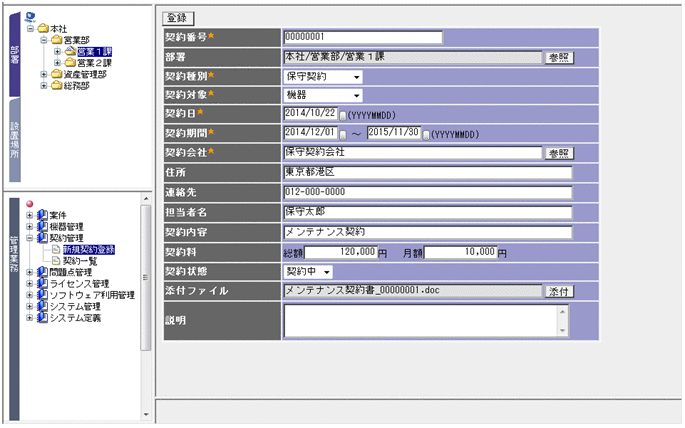The image size is (685, 428).
Task: Click the 連絡先 input field
Action: pyautogui.click(x=428, y=192)
